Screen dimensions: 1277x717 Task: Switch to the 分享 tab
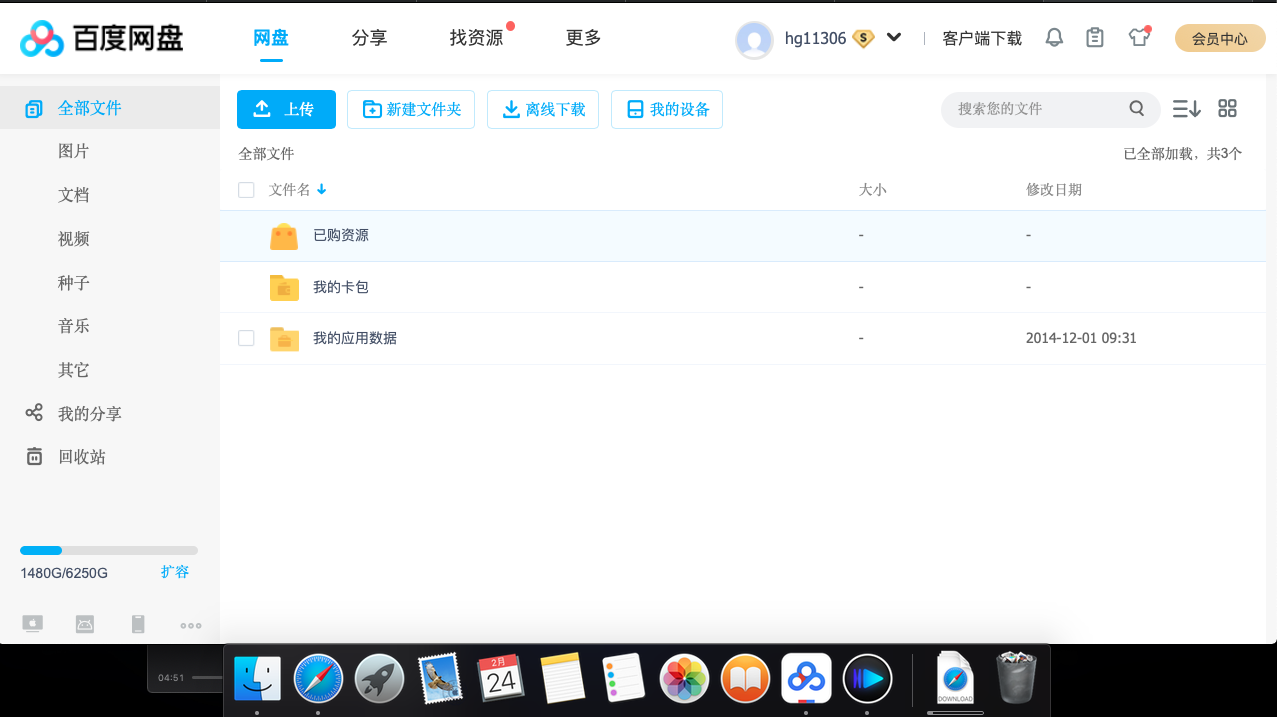click(x=370, y=38)
